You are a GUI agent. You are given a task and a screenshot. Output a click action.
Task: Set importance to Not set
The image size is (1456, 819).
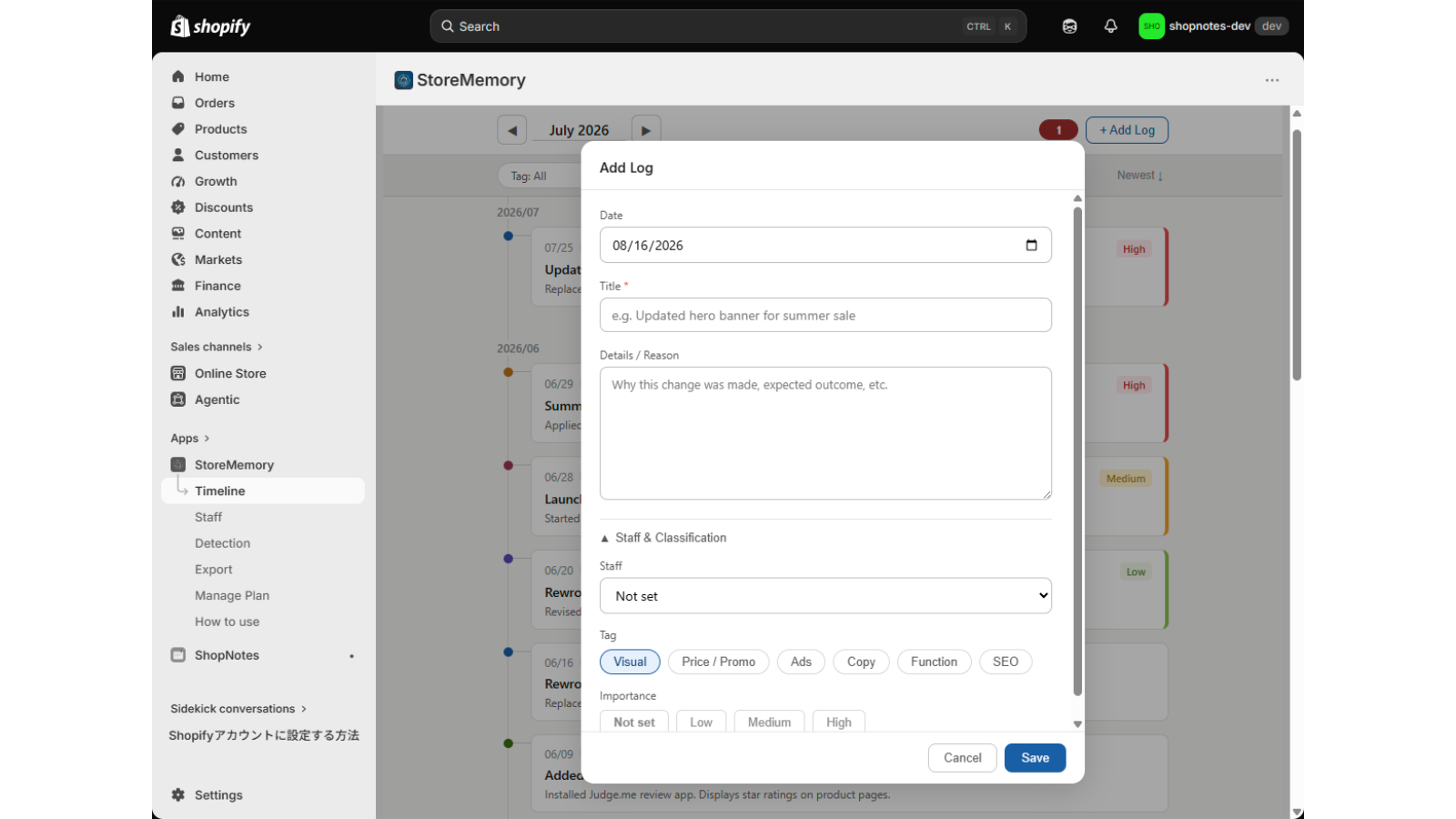(634, 722)
